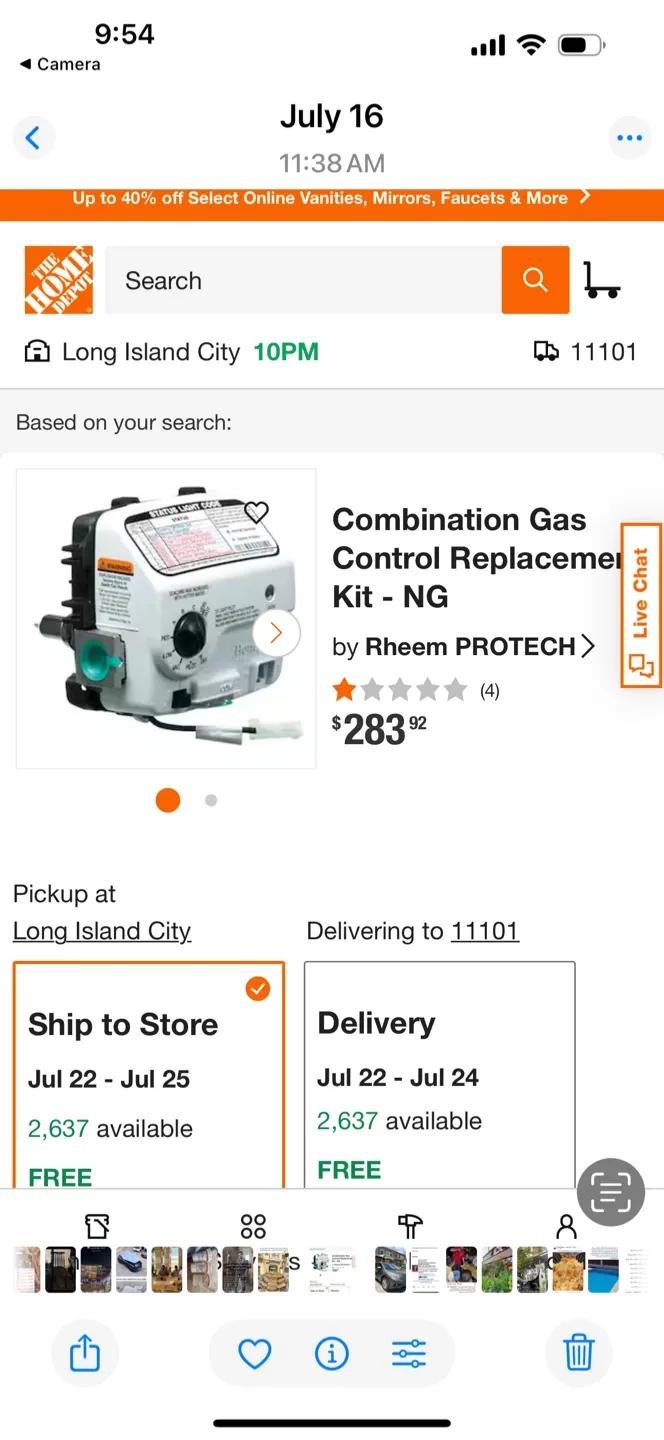Tap the 11101 delivery ZIP link

tap(485, 931)
